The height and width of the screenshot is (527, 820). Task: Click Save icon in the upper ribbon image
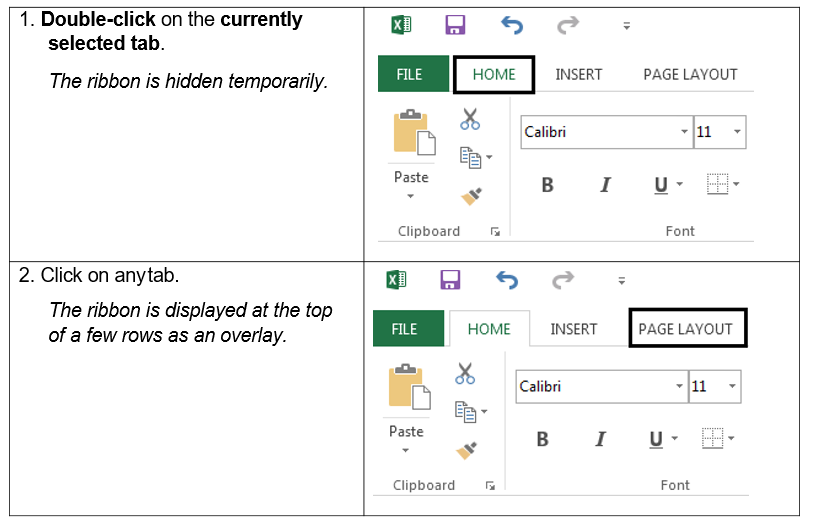point(456,25)
